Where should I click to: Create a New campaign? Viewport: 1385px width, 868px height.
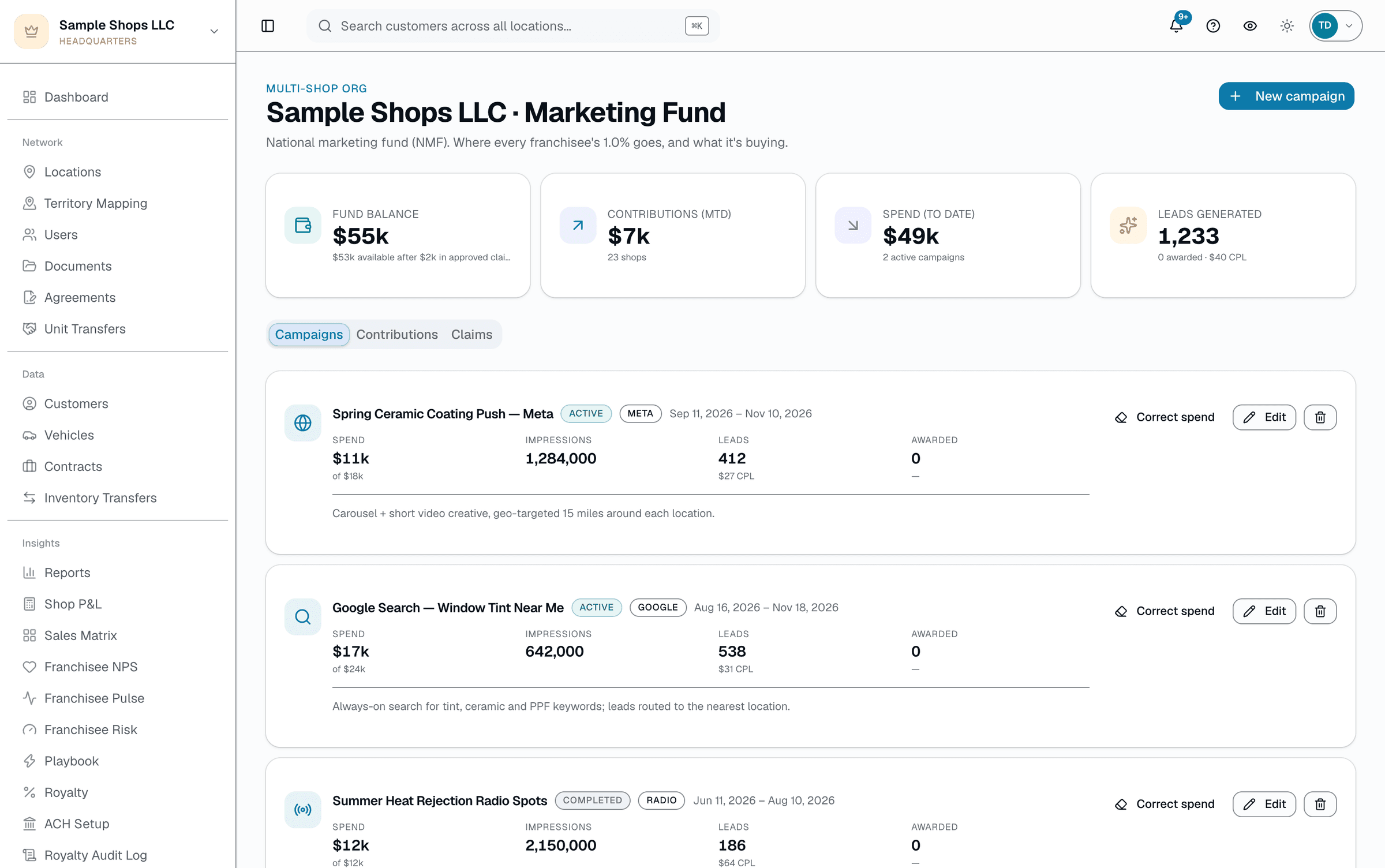coord(1286,96)
